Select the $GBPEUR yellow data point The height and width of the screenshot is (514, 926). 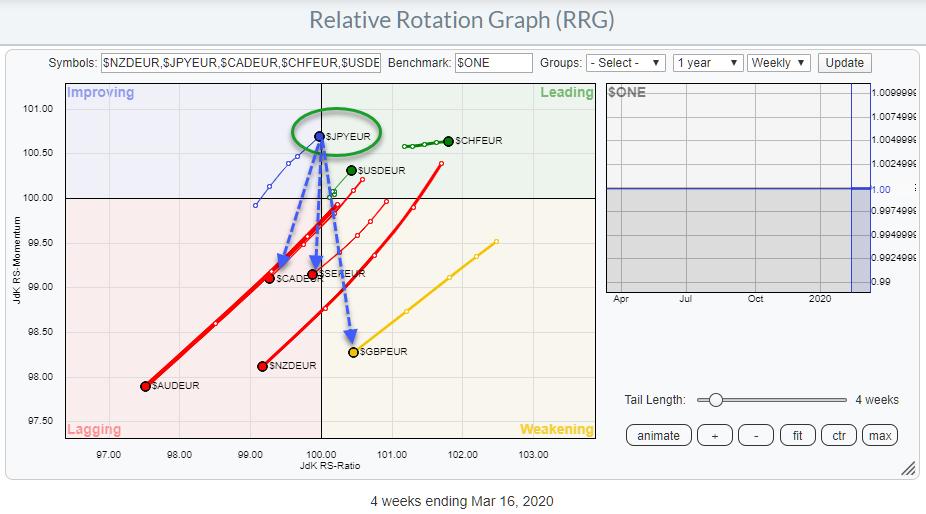click(353, 352)
